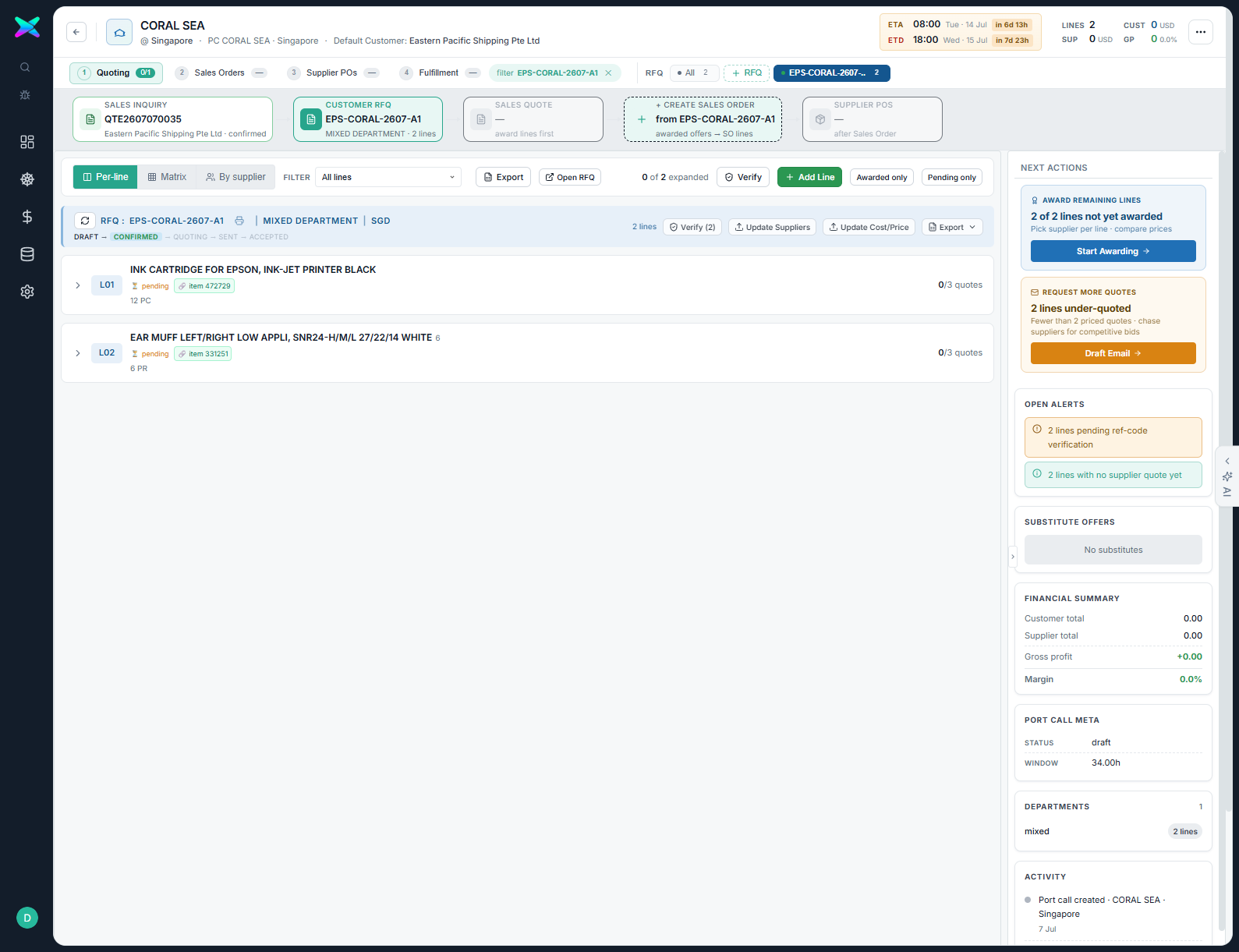Viewport: 1239px width, 952px height.
Task: Click the bug report icon in sidebar
Action: click(x=25, y=94)
